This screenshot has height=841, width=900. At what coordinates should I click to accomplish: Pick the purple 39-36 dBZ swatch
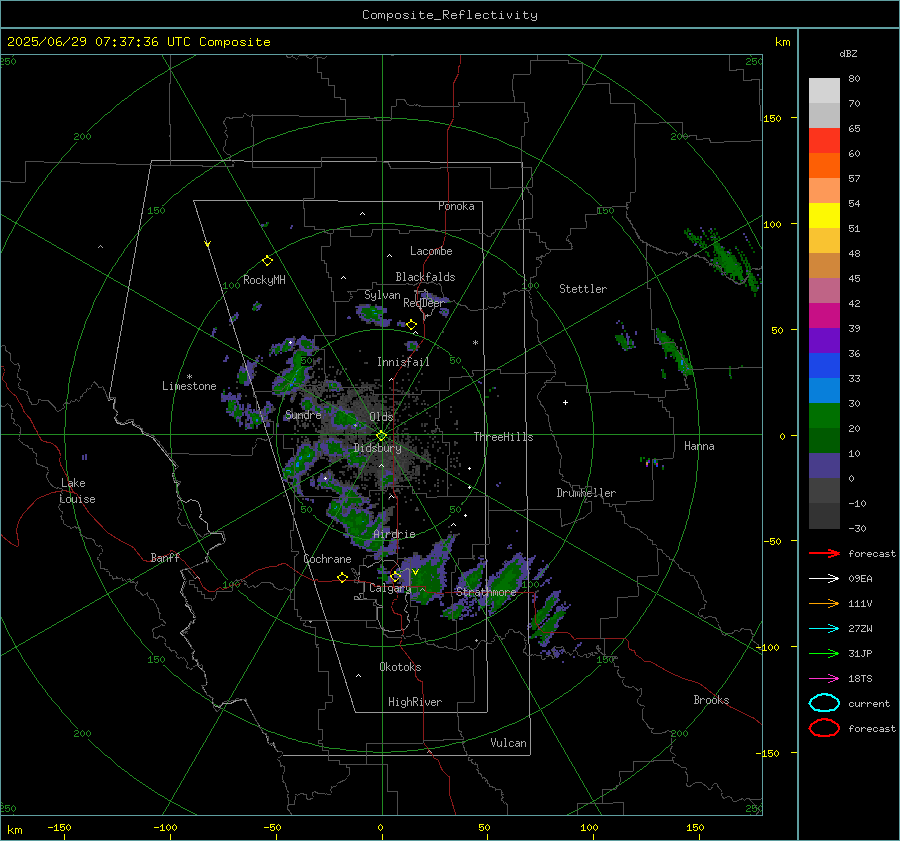pyautogui.click(x=824, y=340)
